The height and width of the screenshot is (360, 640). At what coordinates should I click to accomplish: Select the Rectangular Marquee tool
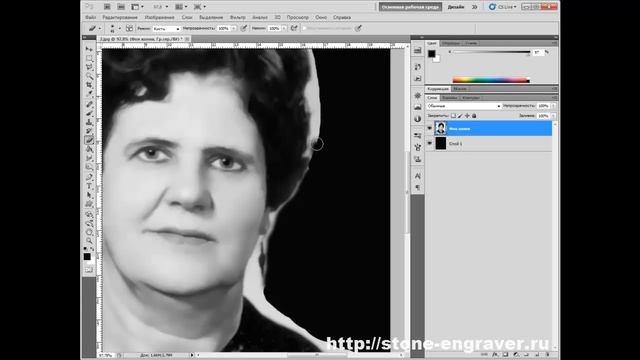[89, 58]
